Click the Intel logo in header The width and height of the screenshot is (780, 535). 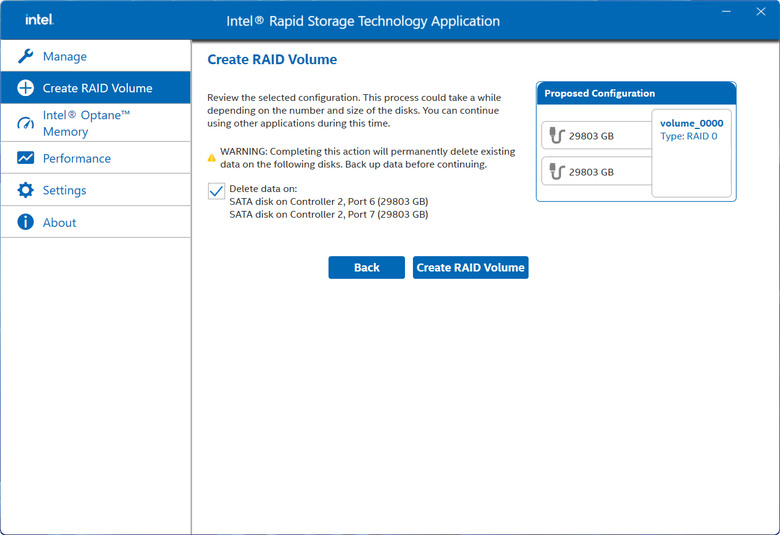click(39, 19)
